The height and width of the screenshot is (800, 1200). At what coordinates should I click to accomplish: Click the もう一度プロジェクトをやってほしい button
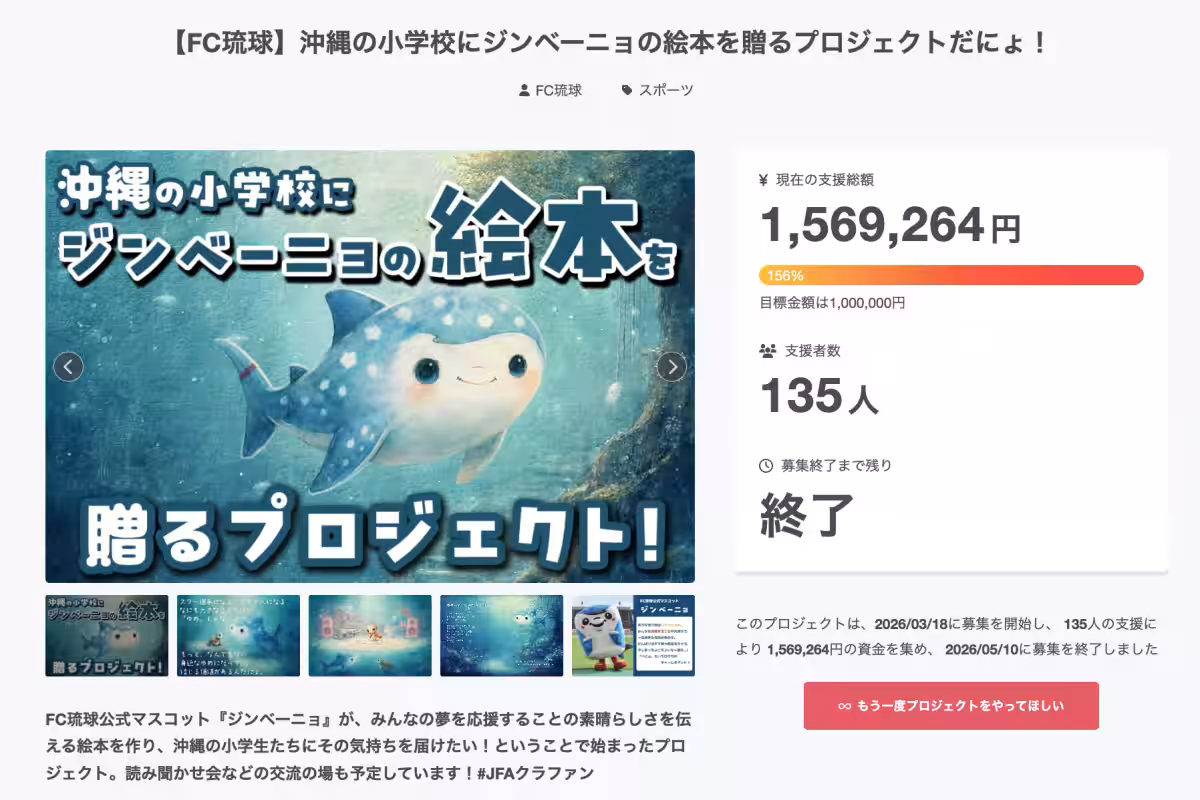[951, 706]
